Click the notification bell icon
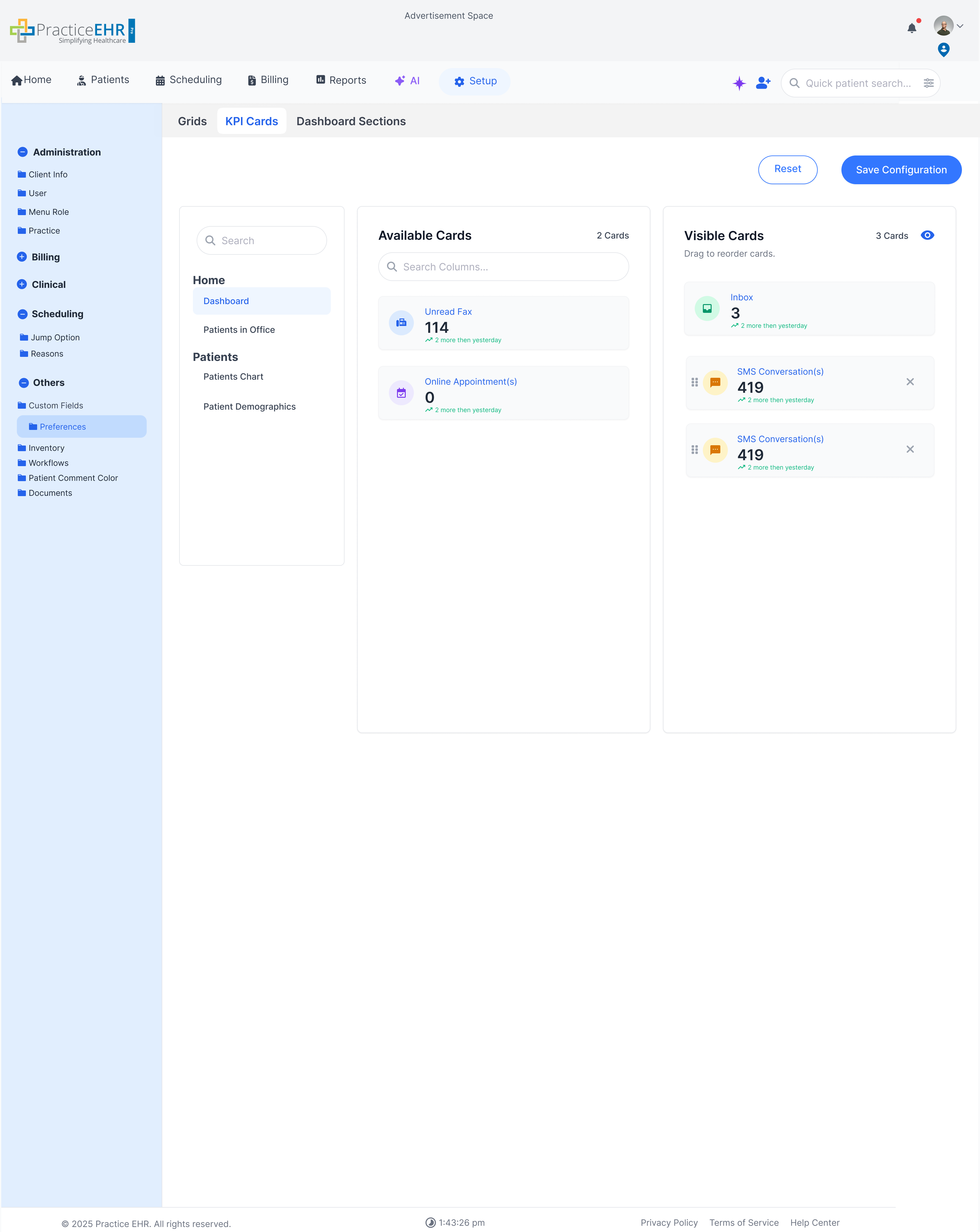Image resolution: width=980 pixels, height=1232 pixels. point(912,27)
